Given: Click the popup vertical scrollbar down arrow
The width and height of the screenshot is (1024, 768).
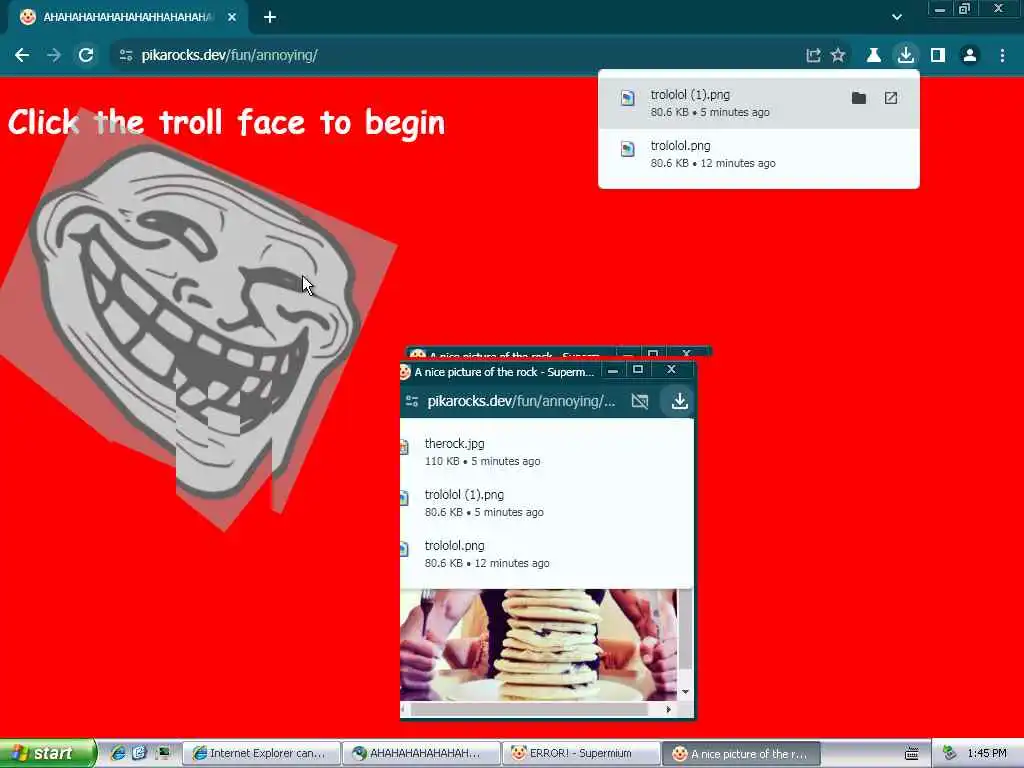Looking at the screenshot, I should [x=685, y=692].
